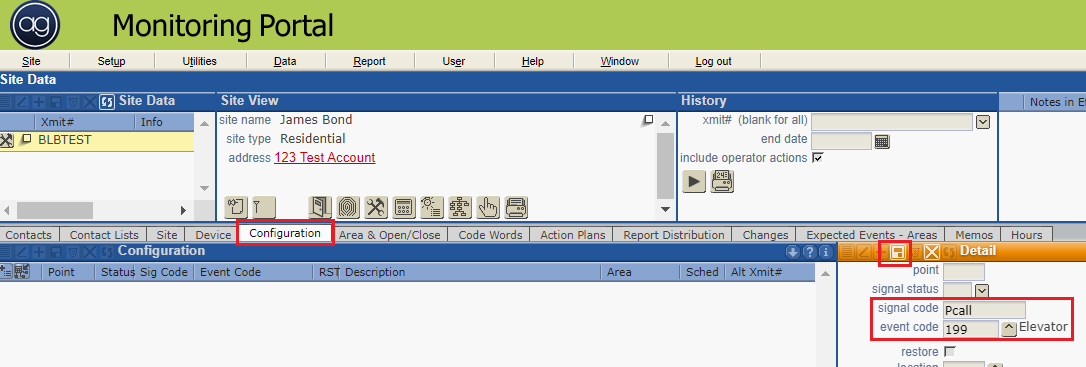
Task: Toggle include operator actions checkbox
Action: click(817, 158)
